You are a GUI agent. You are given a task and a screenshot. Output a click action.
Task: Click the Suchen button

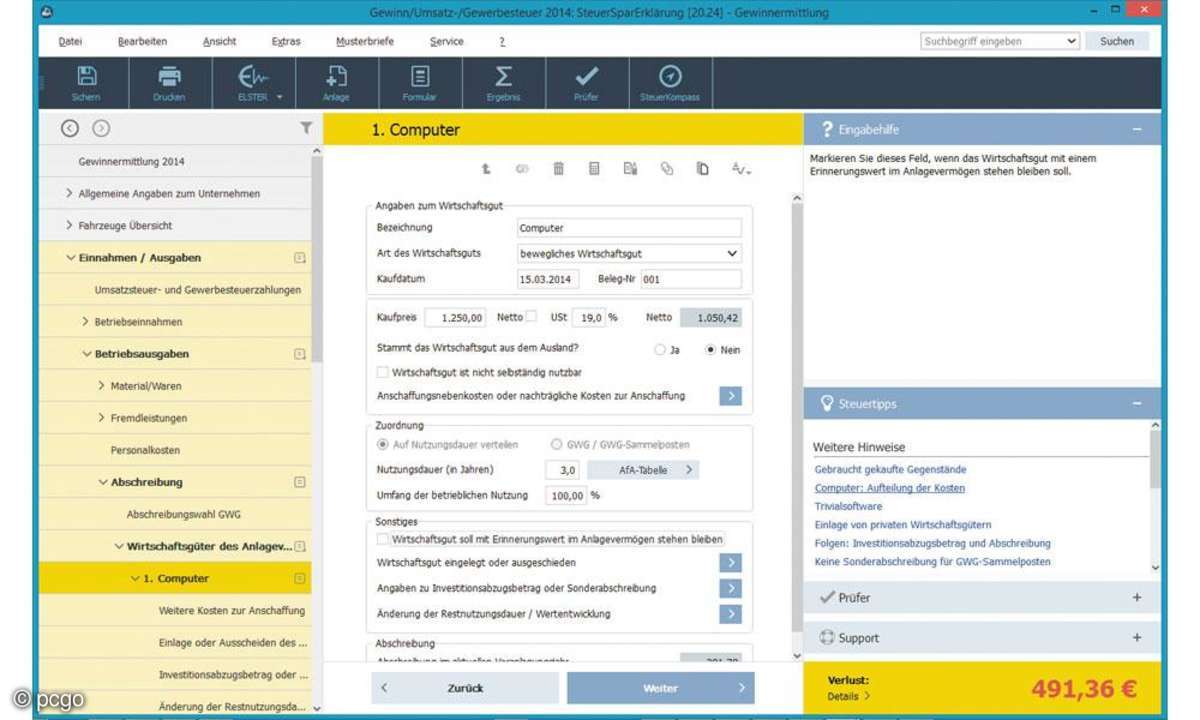[1117, 41]
